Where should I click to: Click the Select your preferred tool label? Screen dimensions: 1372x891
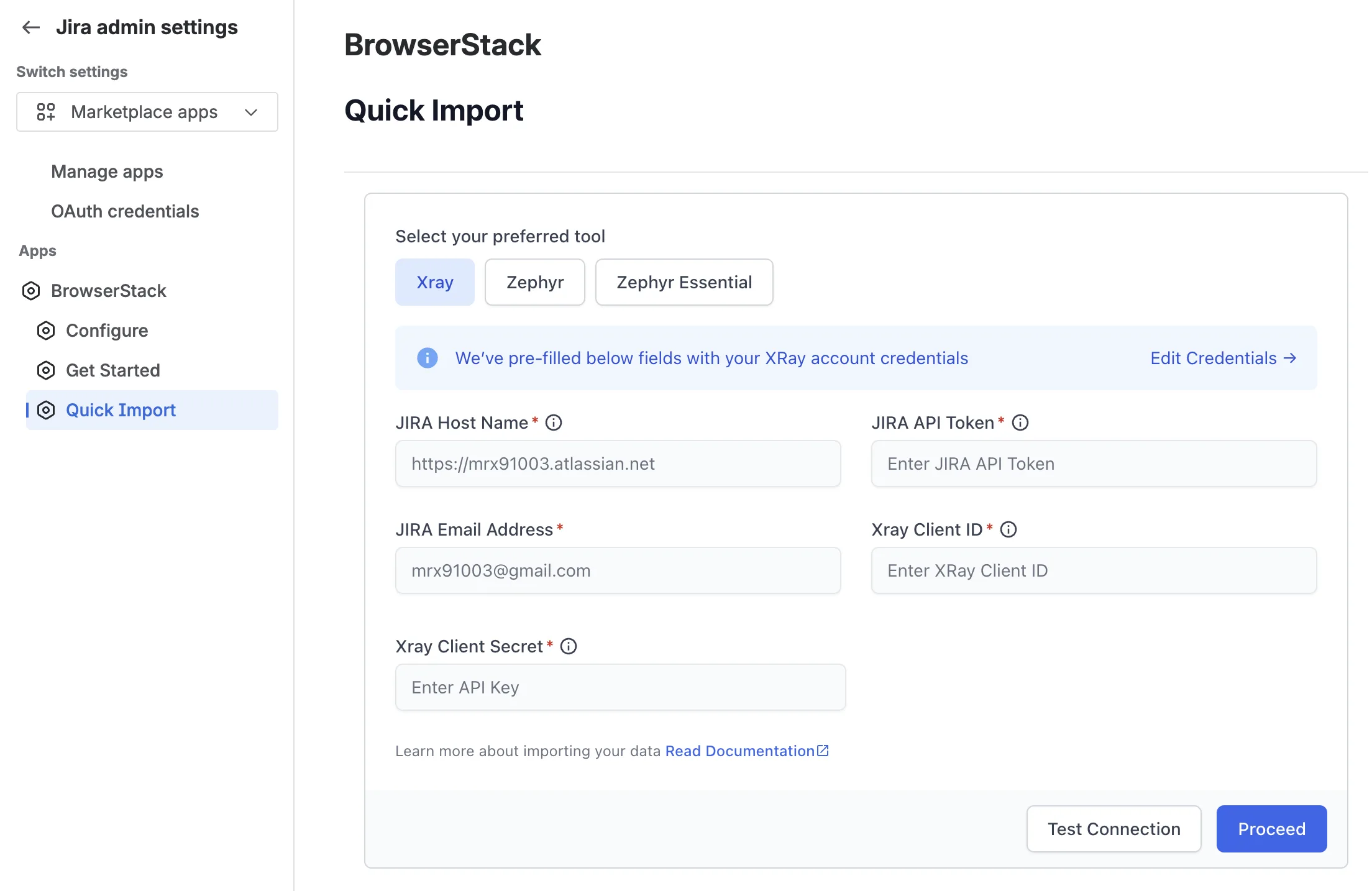coord(500,236)
